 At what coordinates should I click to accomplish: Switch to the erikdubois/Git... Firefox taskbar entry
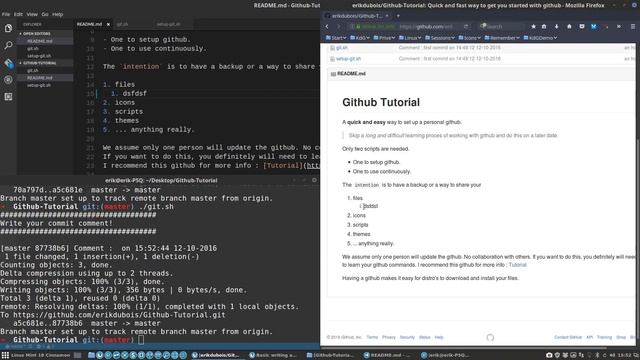[216, 356]
